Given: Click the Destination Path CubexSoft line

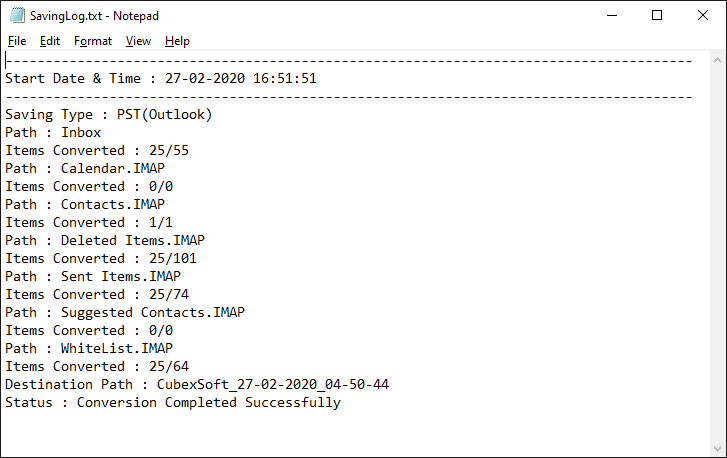Looking at the screenshot, I should pos(197,384).
